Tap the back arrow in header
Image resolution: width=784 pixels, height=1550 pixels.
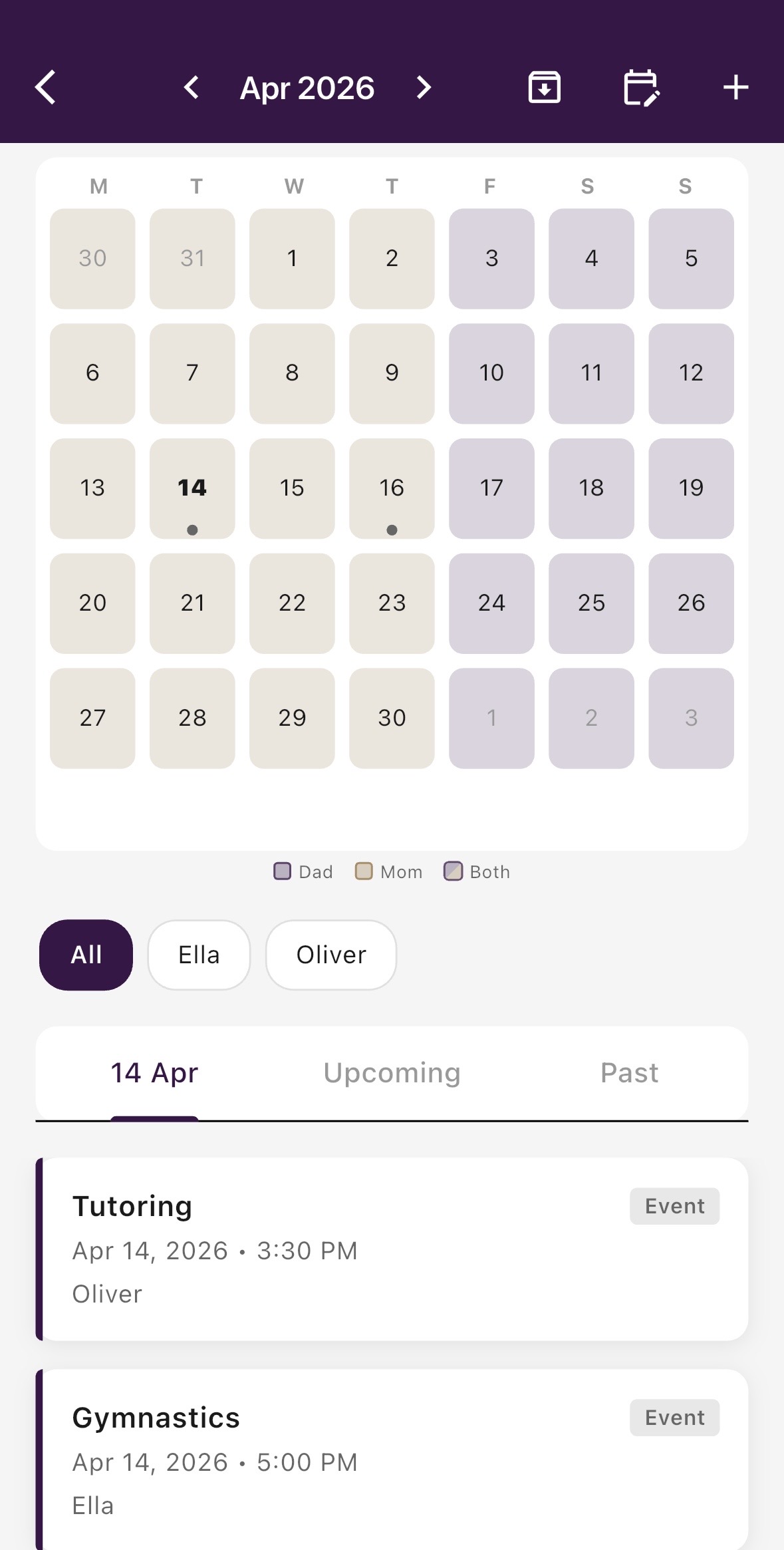coord(46,88)
